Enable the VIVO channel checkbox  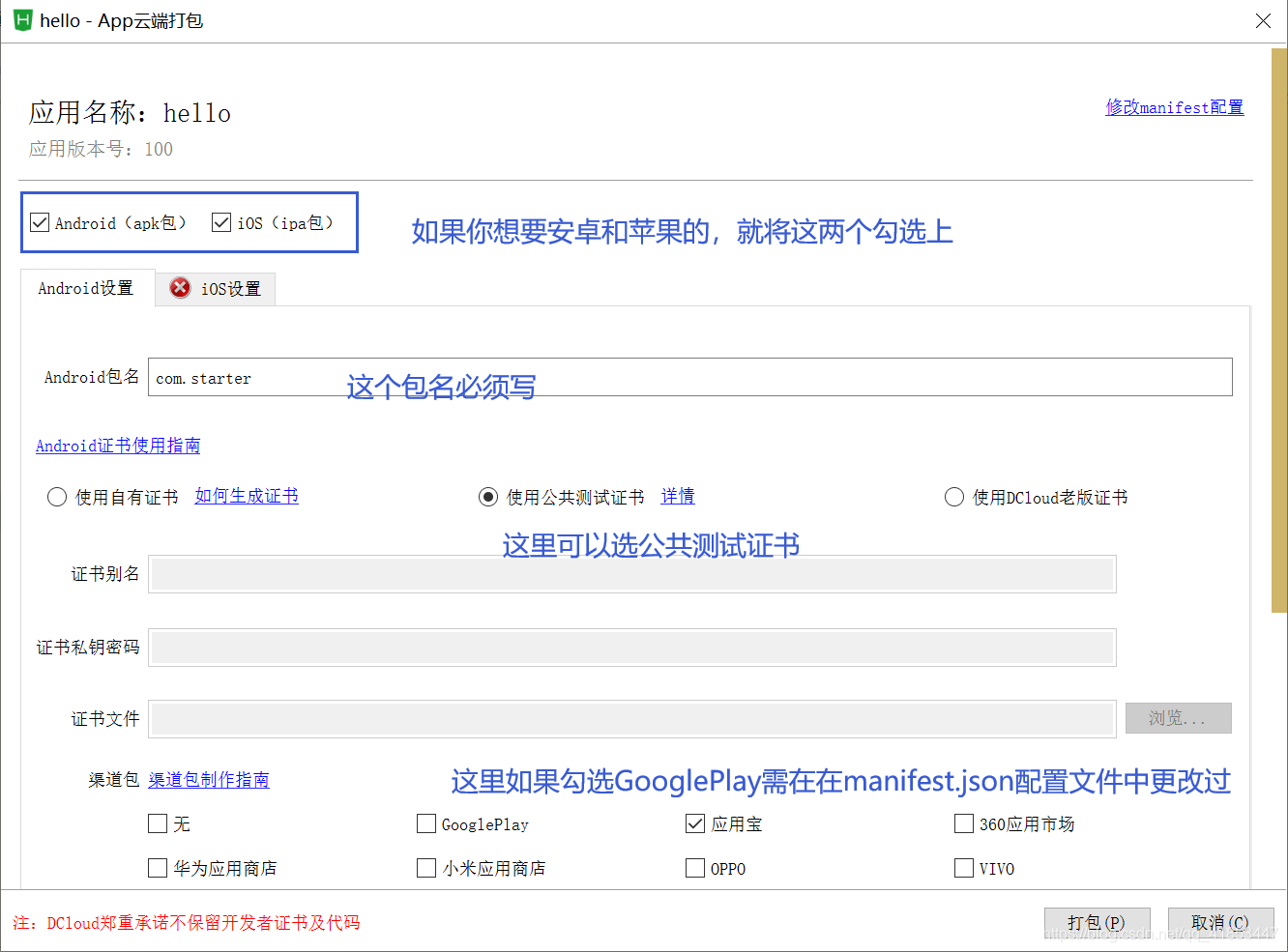(x=964, y=868)
